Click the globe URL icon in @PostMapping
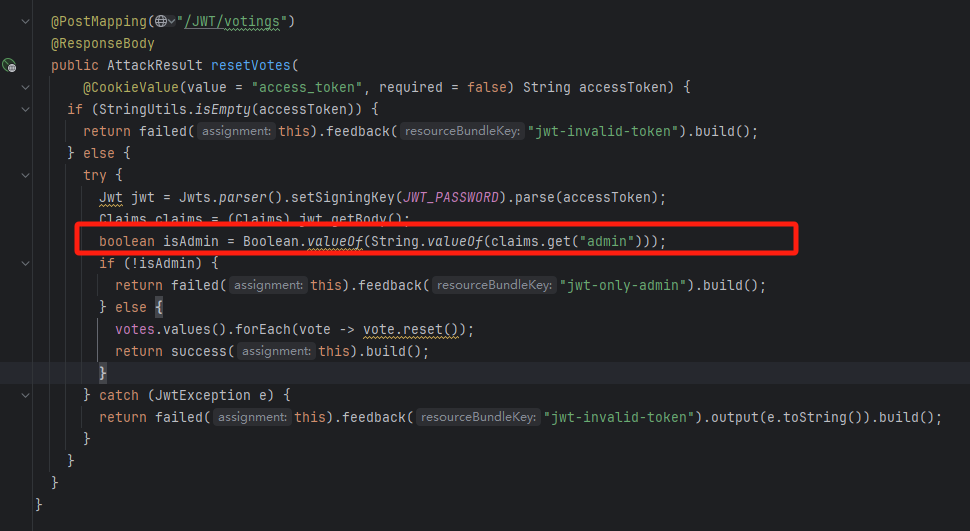Screen dimensions: 970x531 coord(161,21)
